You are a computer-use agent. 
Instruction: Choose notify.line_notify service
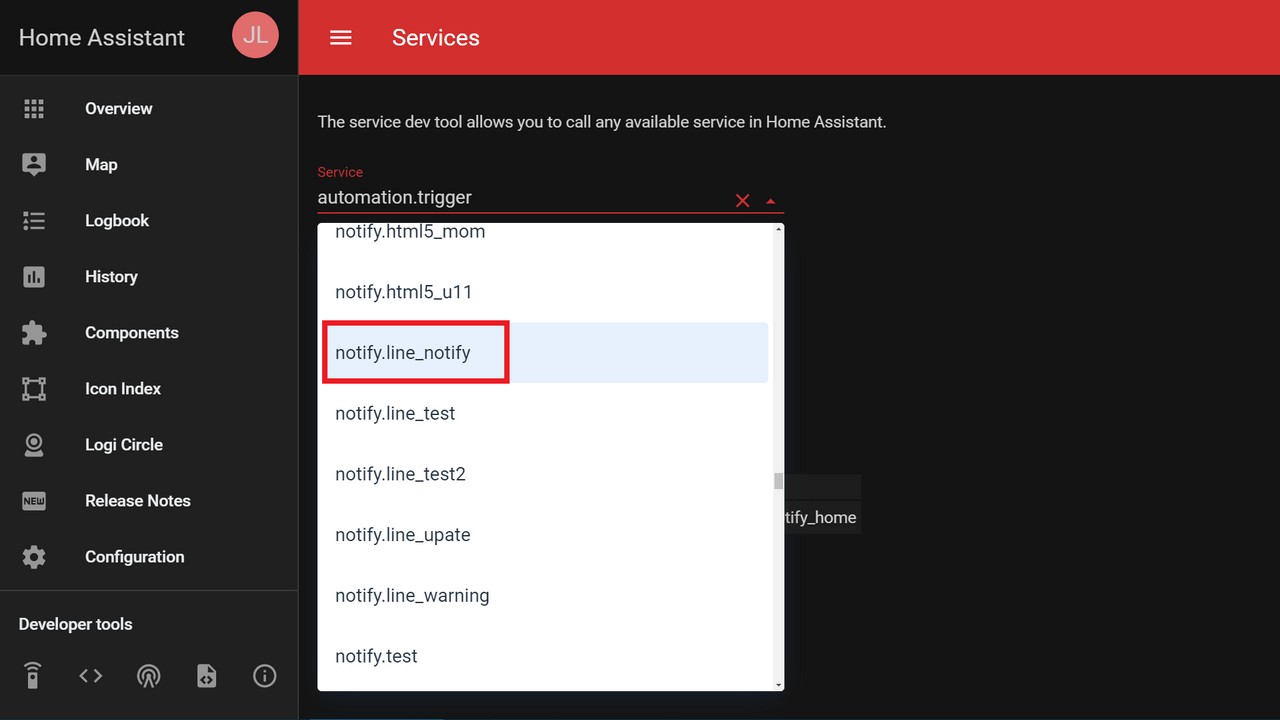pyautogui.click(x=543, y=353)
